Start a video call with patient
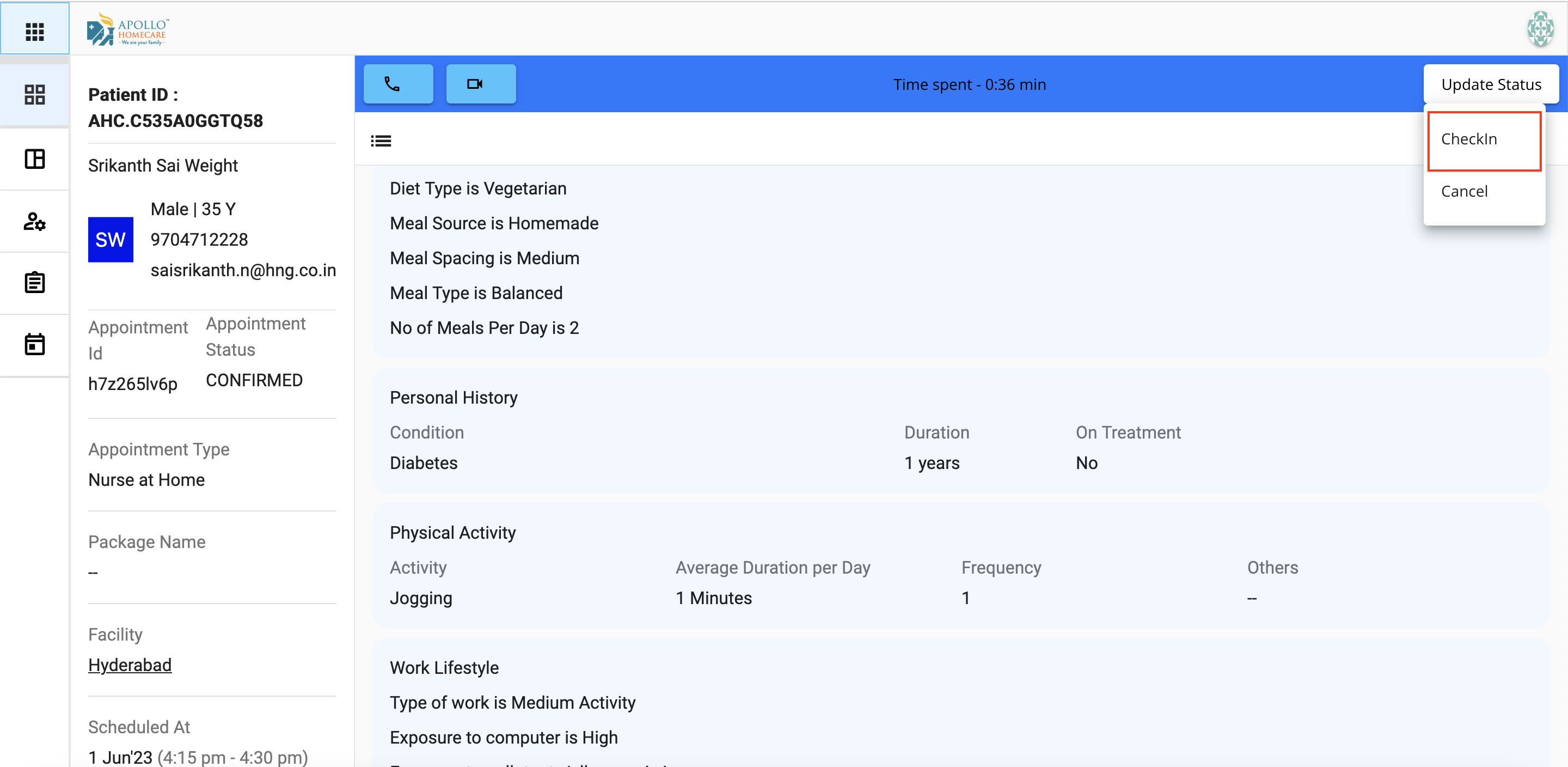The height and width of the screenshot is (767, 1568). point(480,84)
